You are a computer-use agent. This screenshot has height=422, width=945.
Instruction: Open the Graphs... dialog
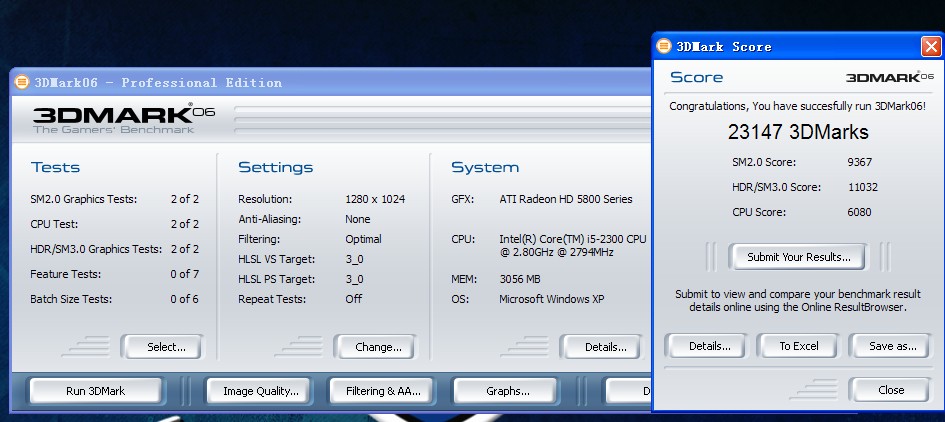(x=505, y=391)
